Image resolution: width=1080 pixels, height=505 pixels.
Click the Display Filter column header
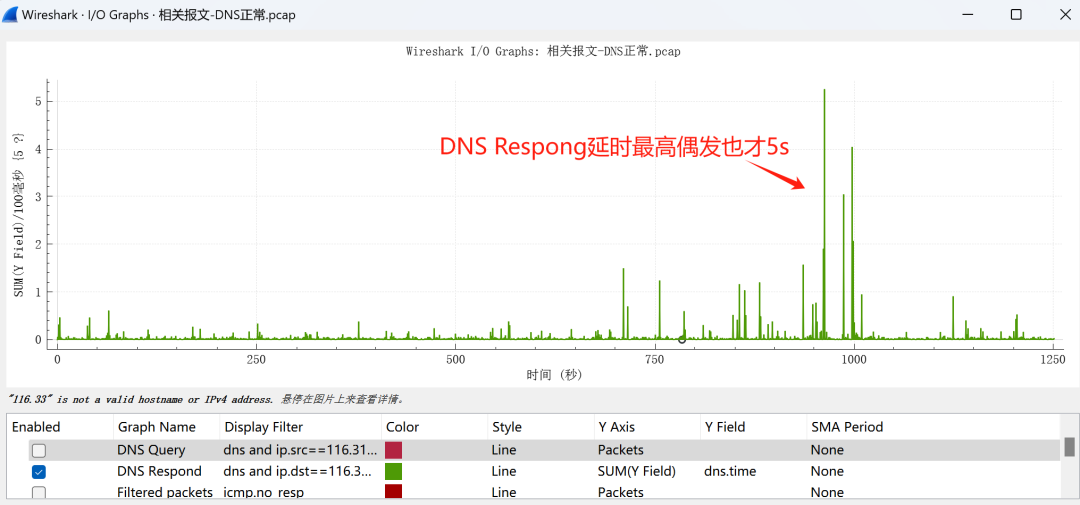coord(264,426)
